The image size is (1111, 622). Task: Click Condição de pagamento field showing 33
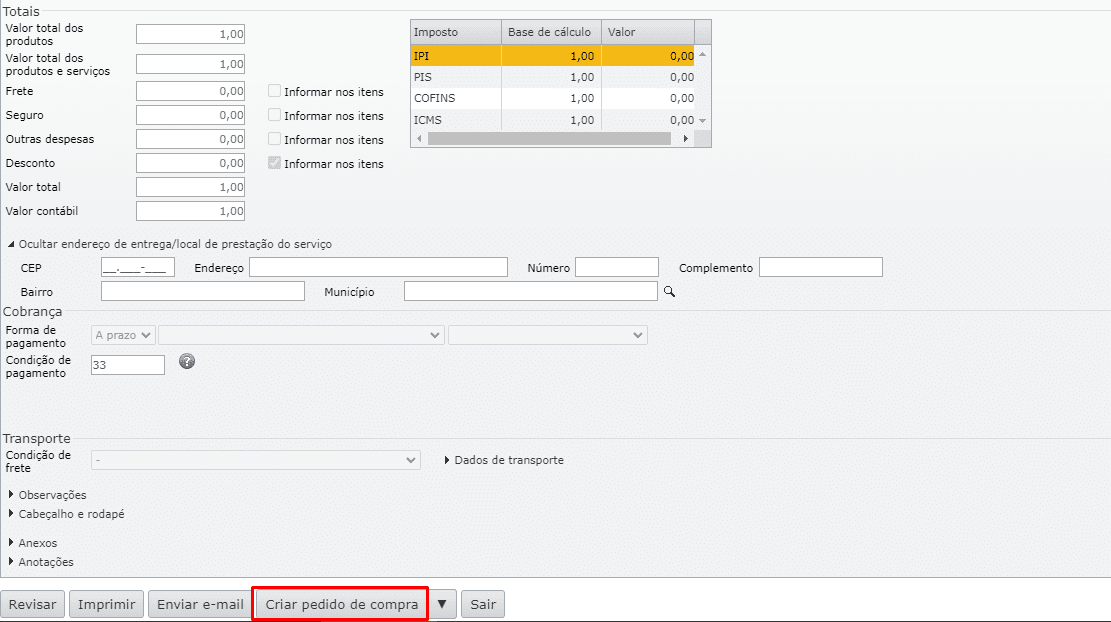click(x=128, y=365)
